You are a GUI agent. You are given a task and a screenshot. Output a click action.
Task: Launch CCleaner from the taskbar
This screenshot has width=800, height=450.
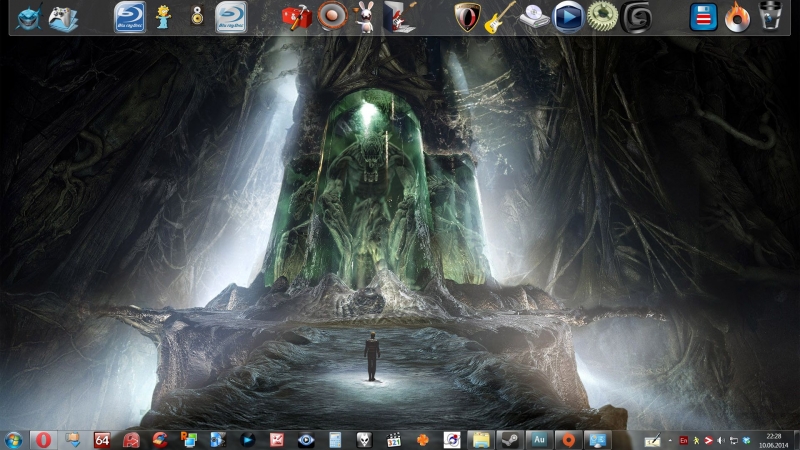160,440
